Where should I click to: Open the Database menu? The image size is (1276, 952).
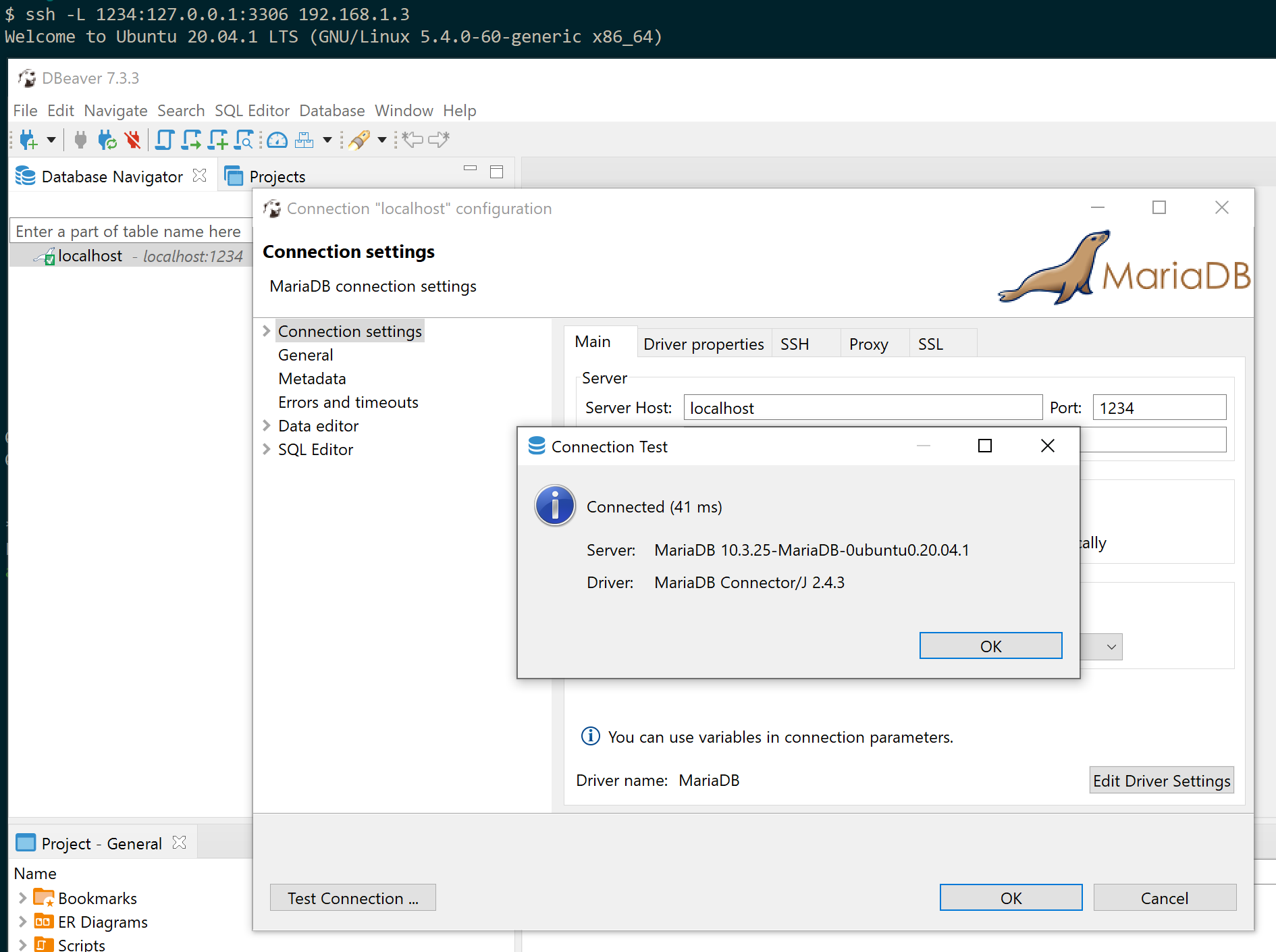point(332,111)
